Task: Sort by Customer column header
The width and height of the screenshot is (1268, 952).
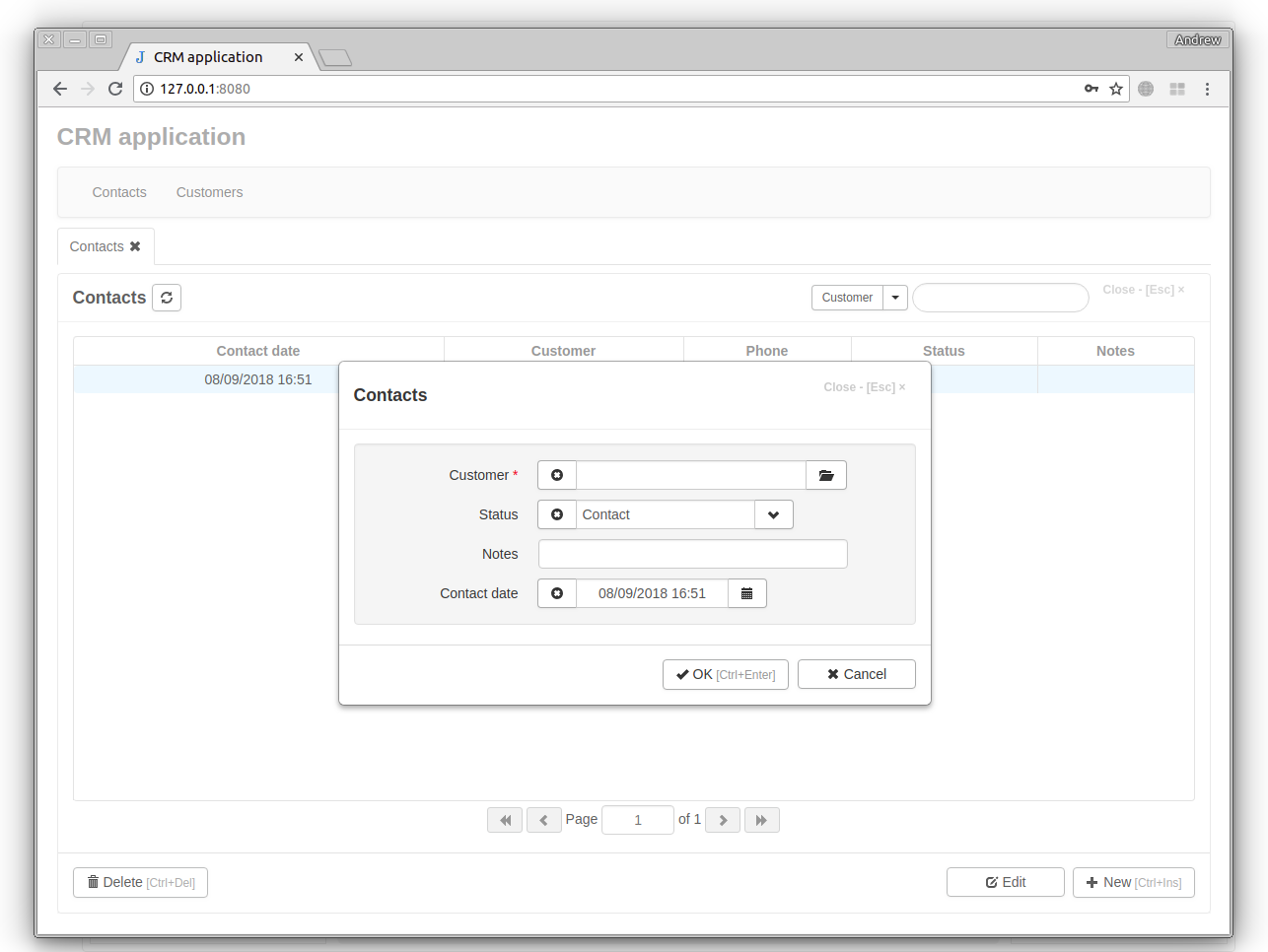Action: pos(563,351)
